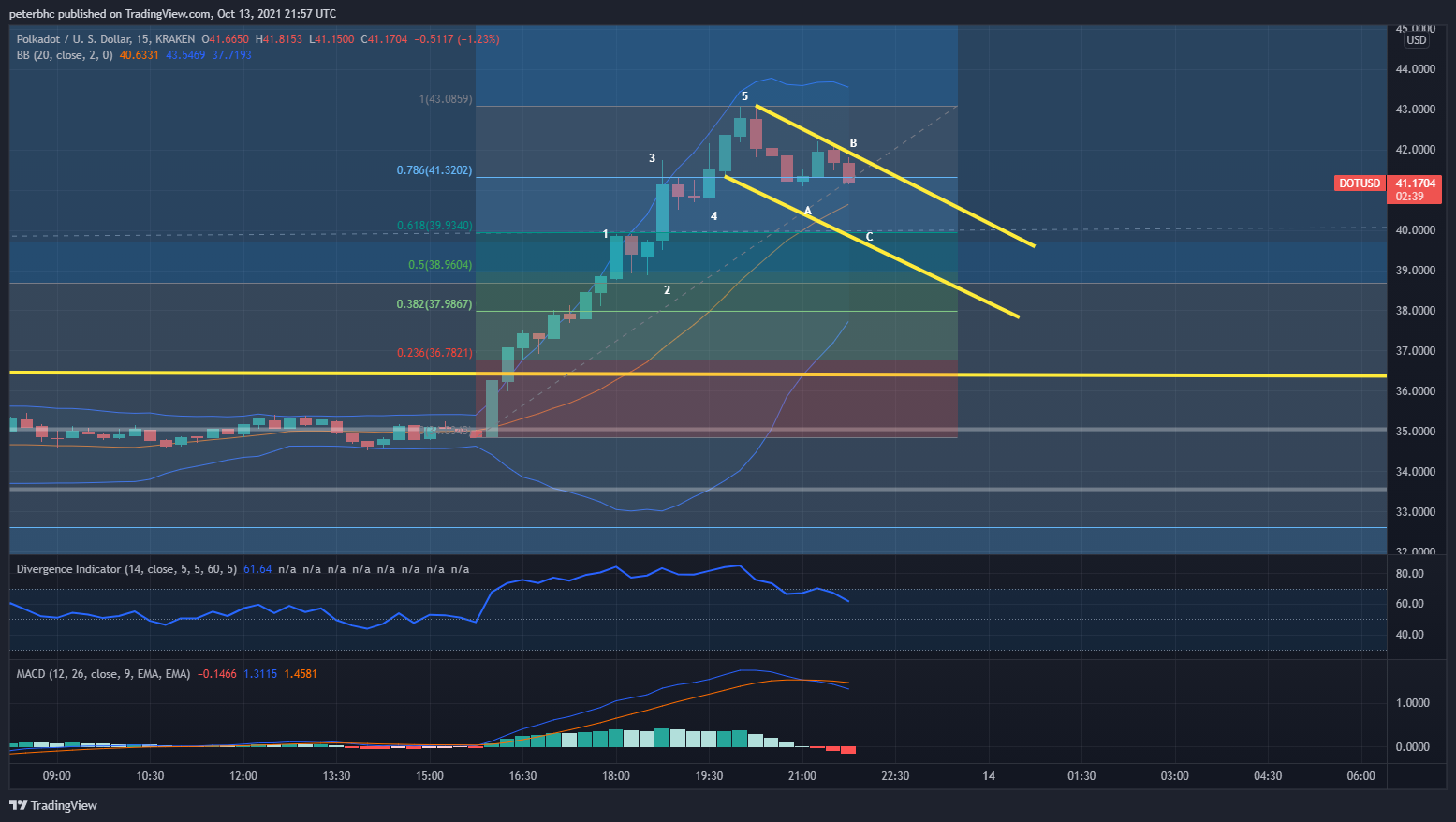Click the 04:30 time axis label
This screenshot has width=1456, height=822.
[x=1268, y=776]
